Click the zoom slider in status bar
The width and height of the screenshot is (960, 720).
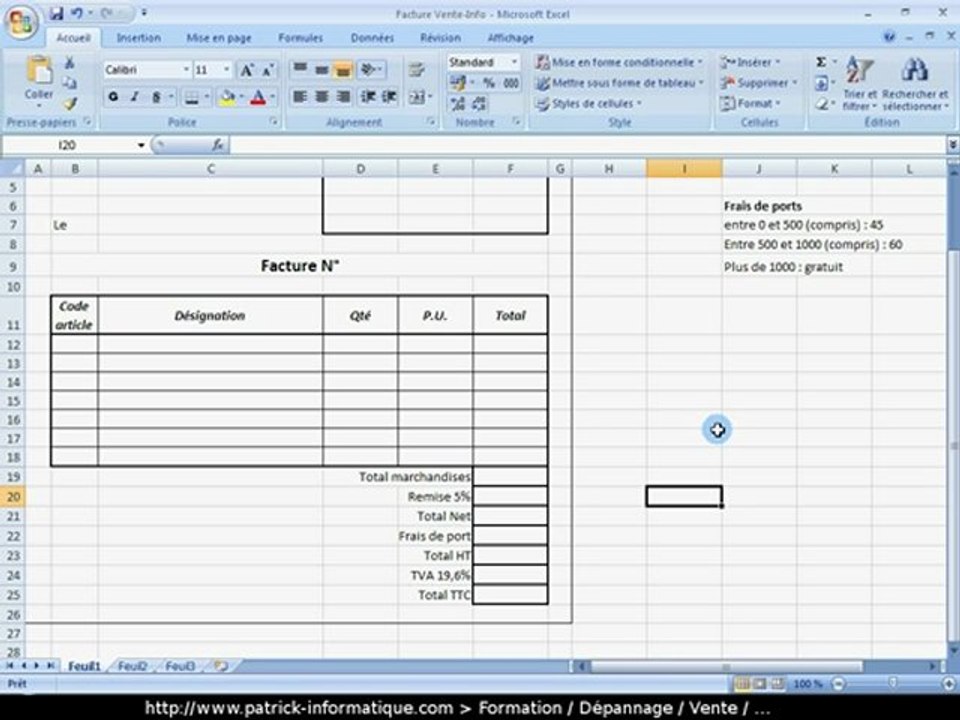click(893, 683)
